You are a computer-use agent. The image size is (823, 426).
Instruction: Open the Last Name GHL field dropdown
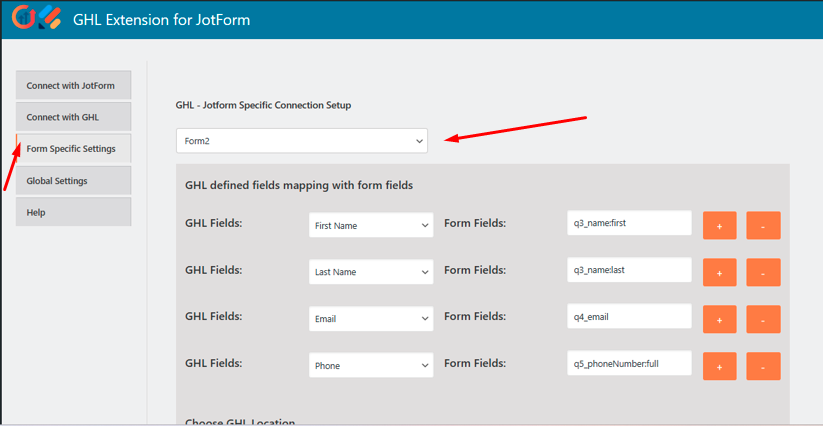pyautogui.click(x=370, y=272)
